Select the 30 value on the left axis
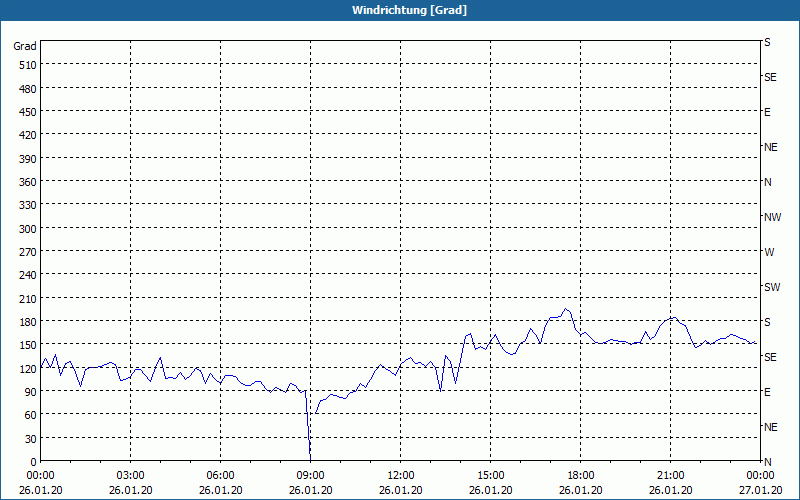Screen dimensions: 800x500 tap(31, 438)
